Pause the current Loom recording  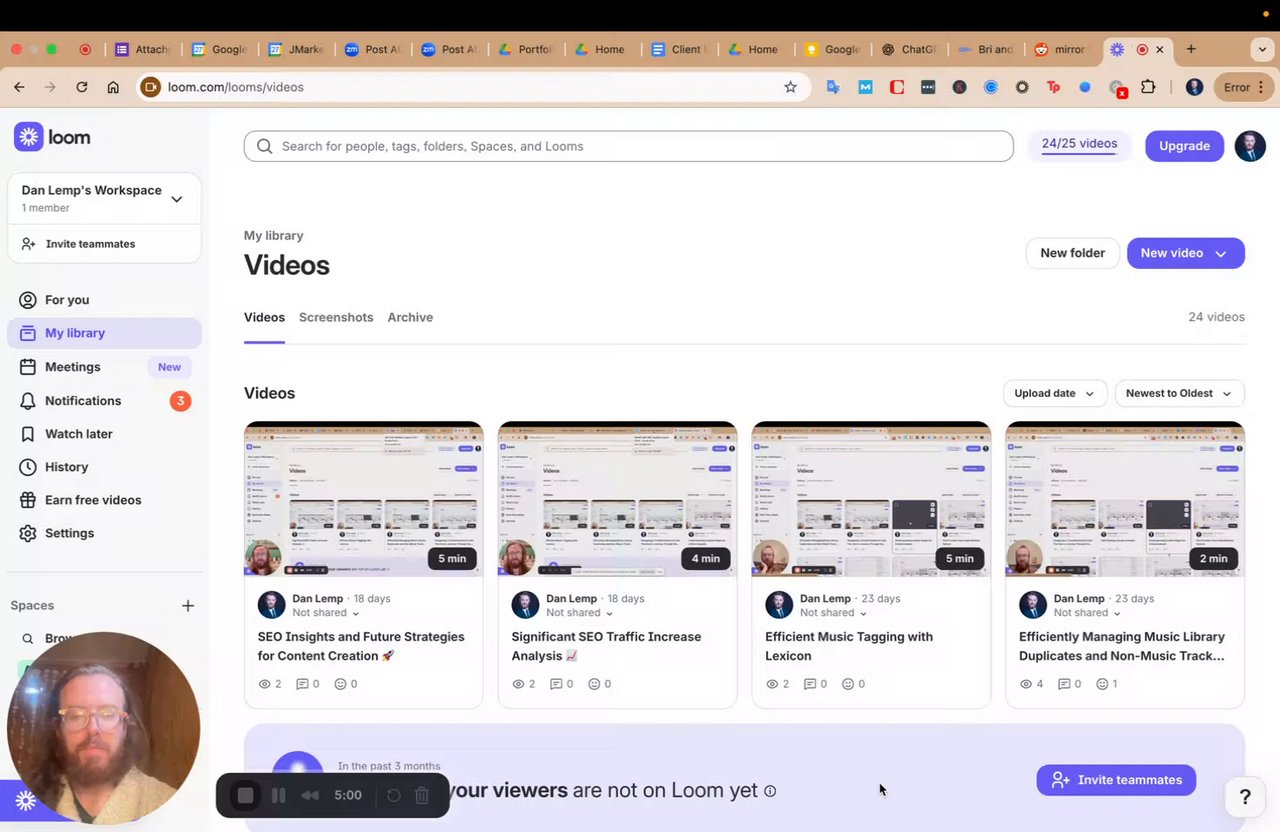coord(279,795)
